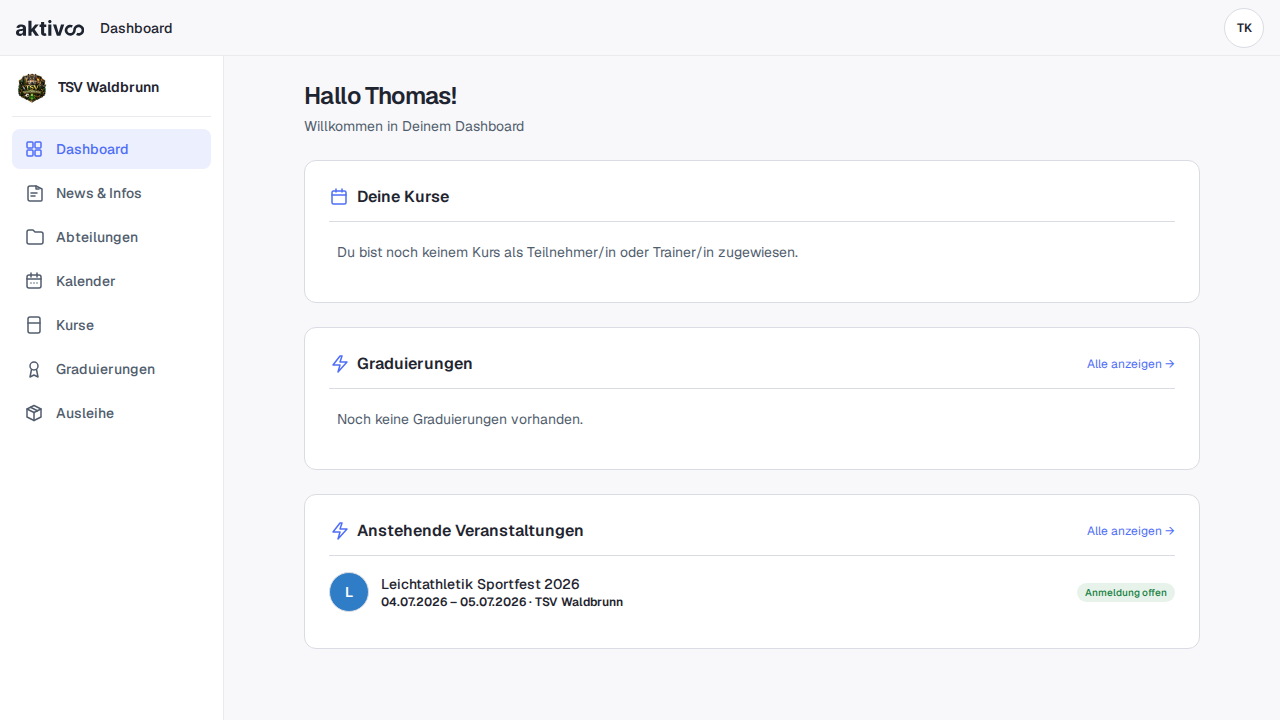1280x720 pixels.
Task: Click the 'Du bist noch keinem Kurs' message
Action: tap(567, 252)
